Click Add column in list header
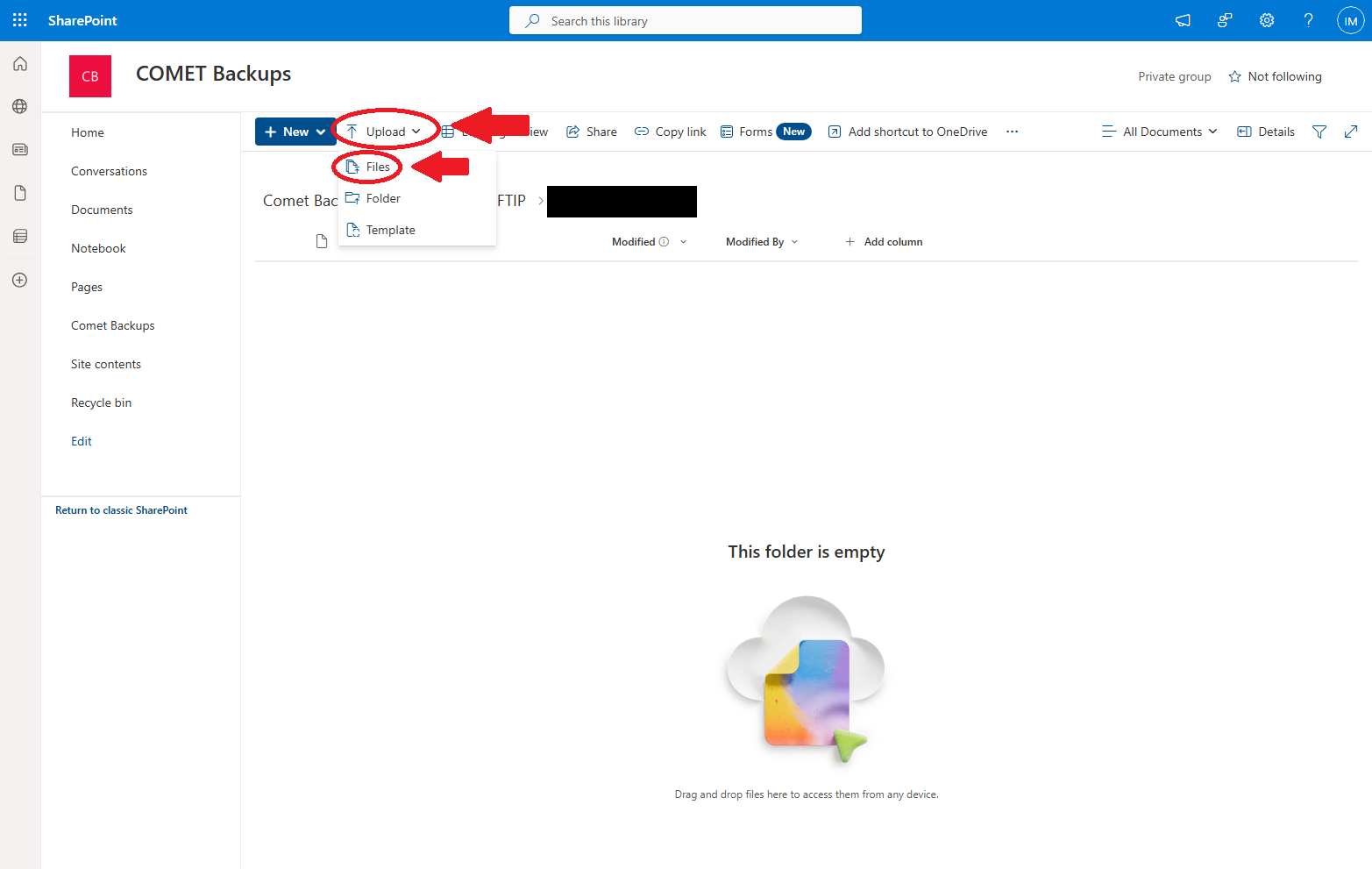Viewport: 1372px width, 869px height. click(x=884, y=242)
